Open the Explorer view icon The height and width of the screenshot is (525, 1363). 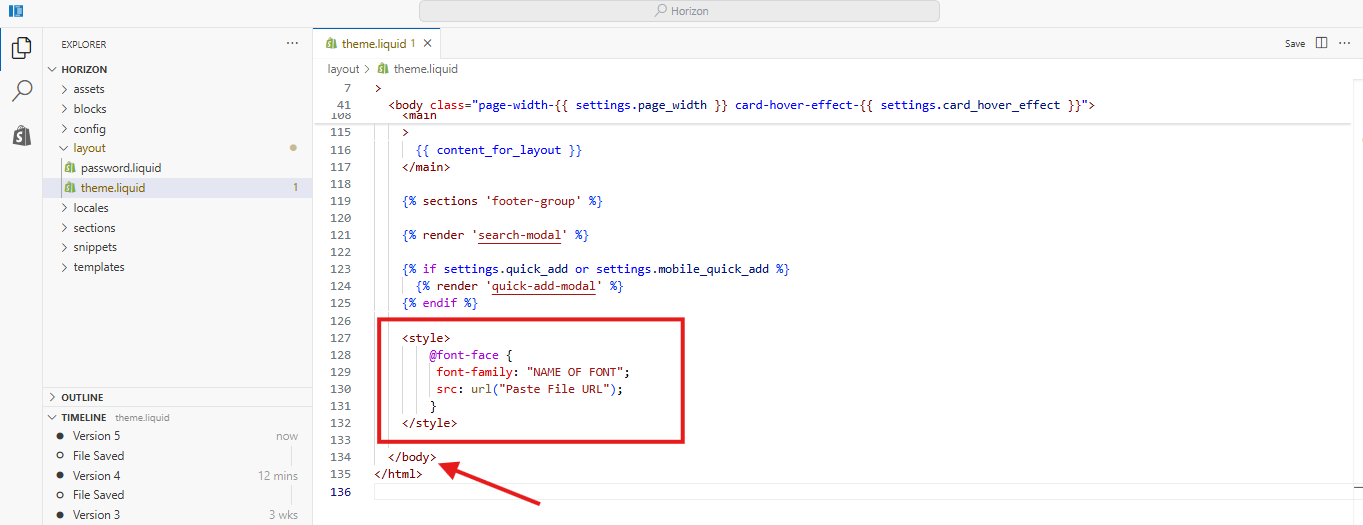[21, 47]
